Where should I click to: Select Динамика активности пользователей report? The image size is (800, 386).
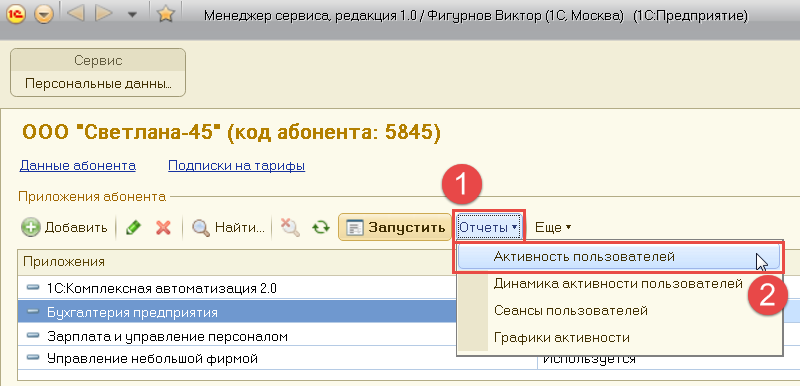pyautogui.click(x=619, y=284)
